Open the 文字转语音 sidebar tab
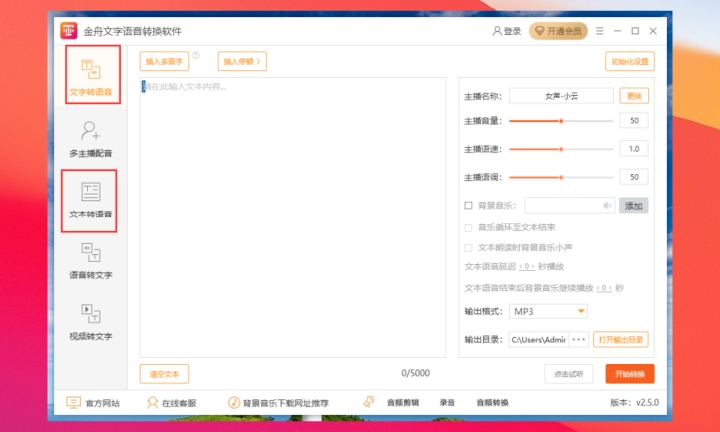The height and width of the screenshot is (432, 720). click(91, 76)
